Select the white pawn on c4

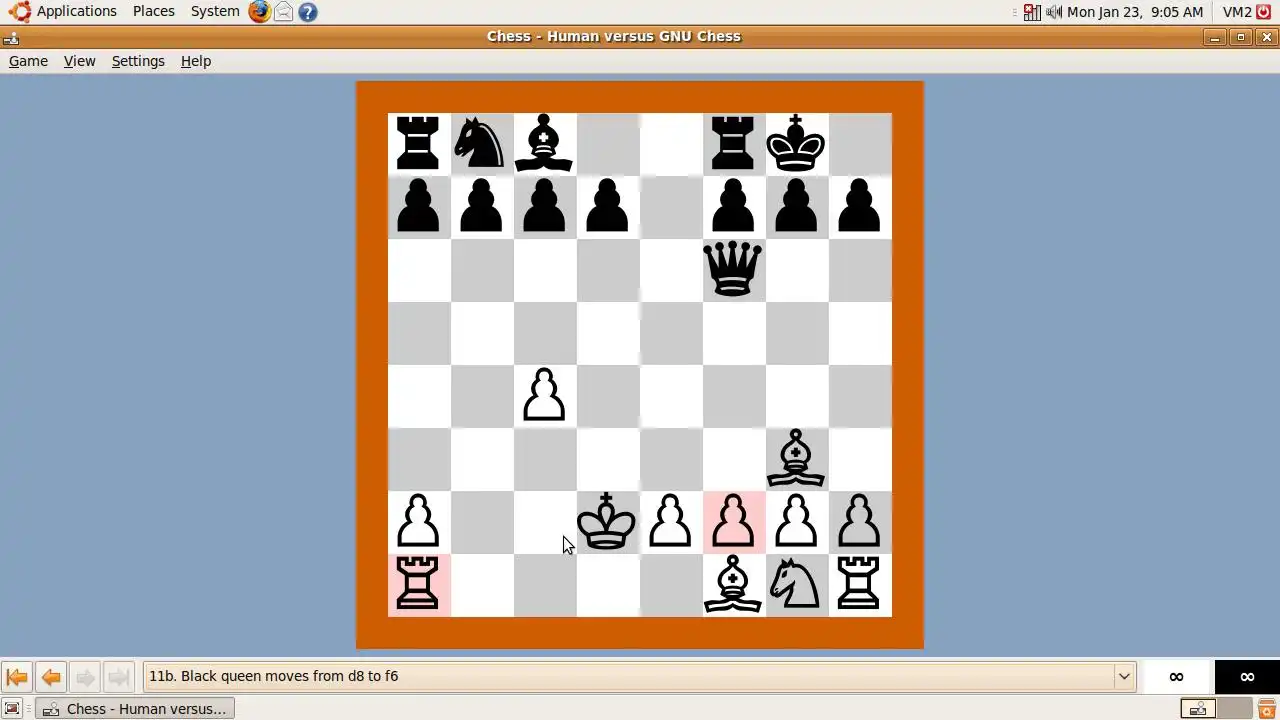pyautogui.click(x=544, y=395)
